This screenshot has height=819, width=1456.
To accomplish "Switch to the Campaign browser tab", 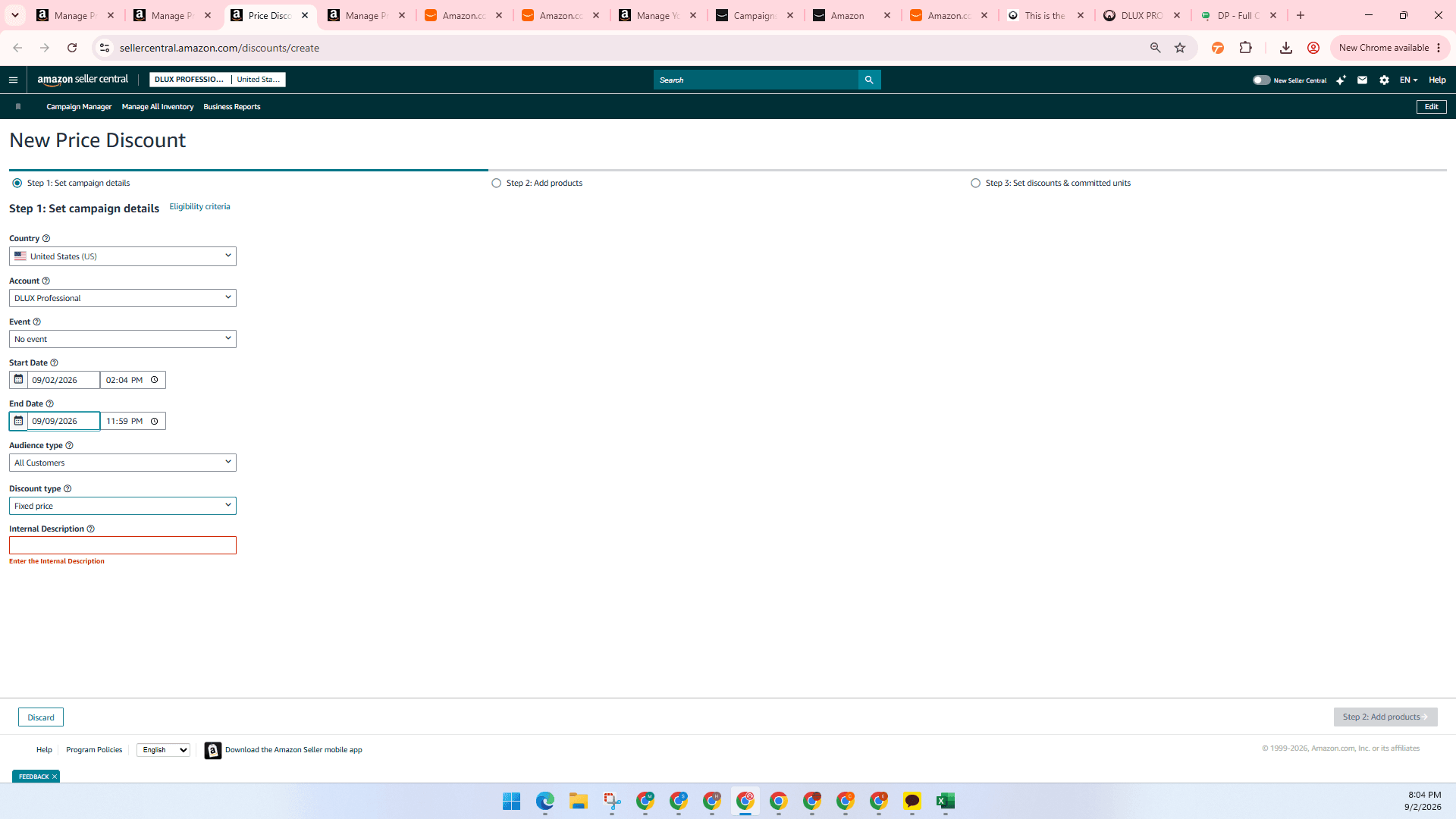I will [x=754, y=15].
